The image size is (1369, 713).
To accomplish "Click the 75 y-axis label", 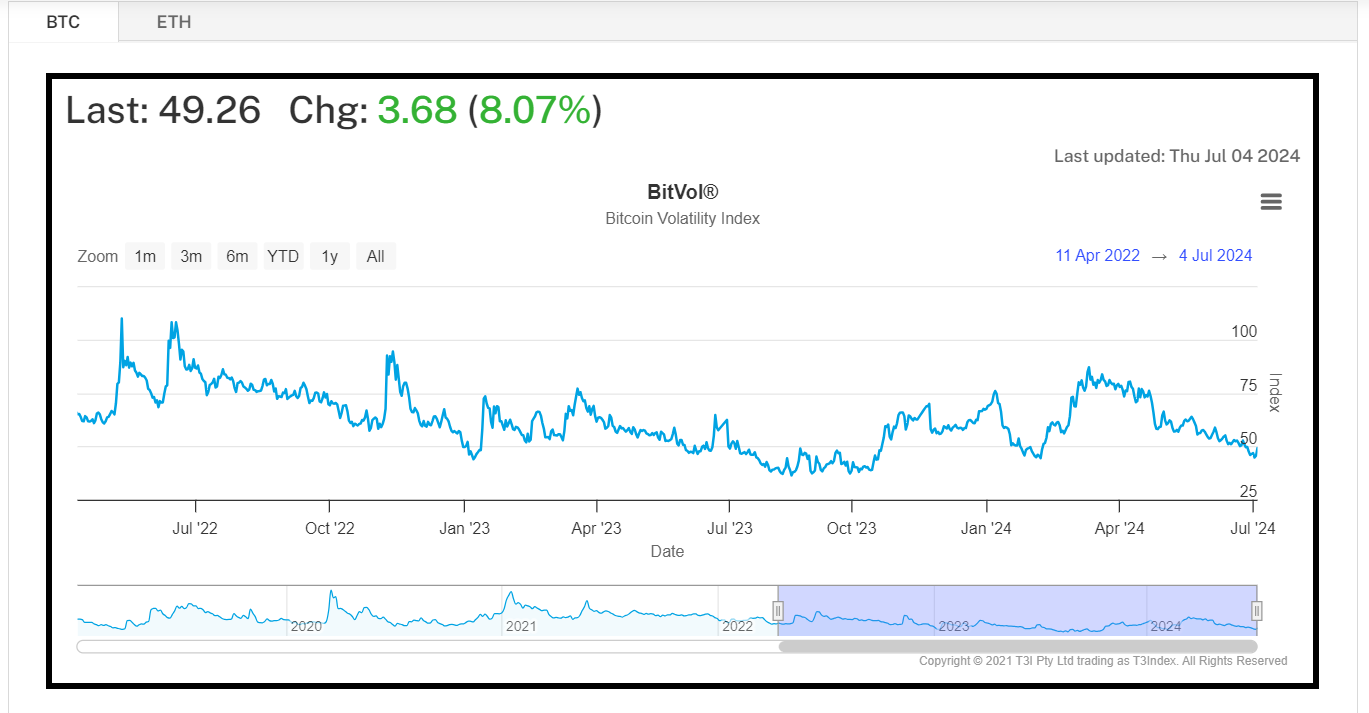I will (x=1248, y=386).
